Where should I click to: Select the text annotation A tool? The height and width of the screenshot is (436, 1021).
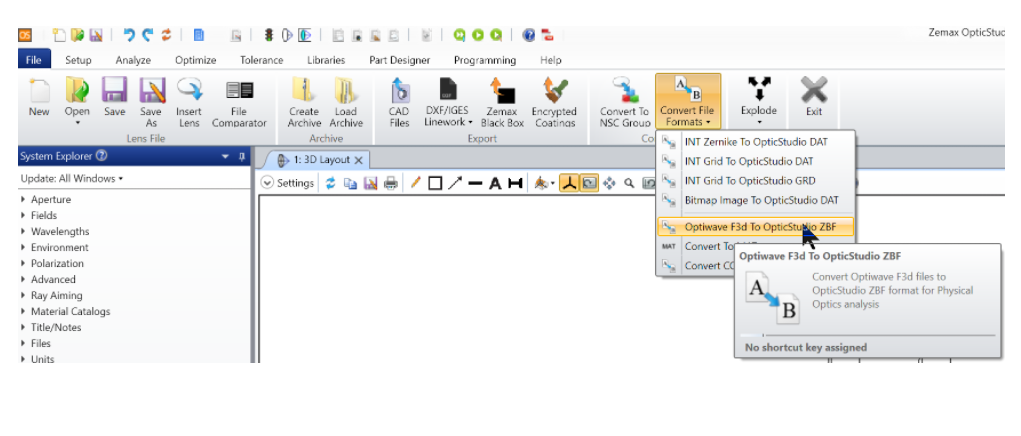pos(495,184)
